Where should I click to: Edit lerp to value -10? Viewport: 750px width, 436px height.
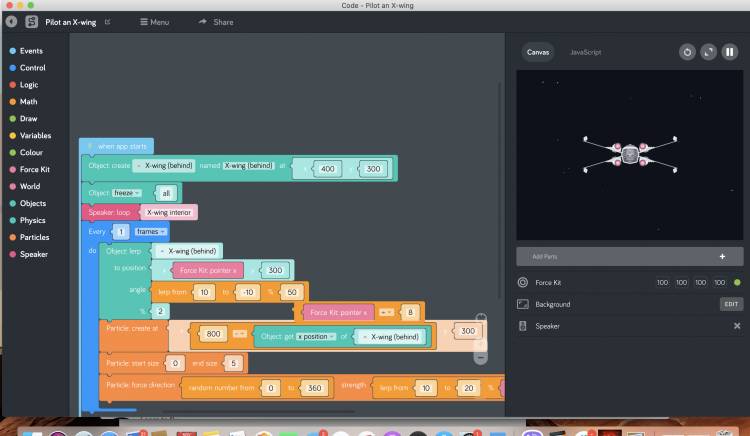pos(247,292)
